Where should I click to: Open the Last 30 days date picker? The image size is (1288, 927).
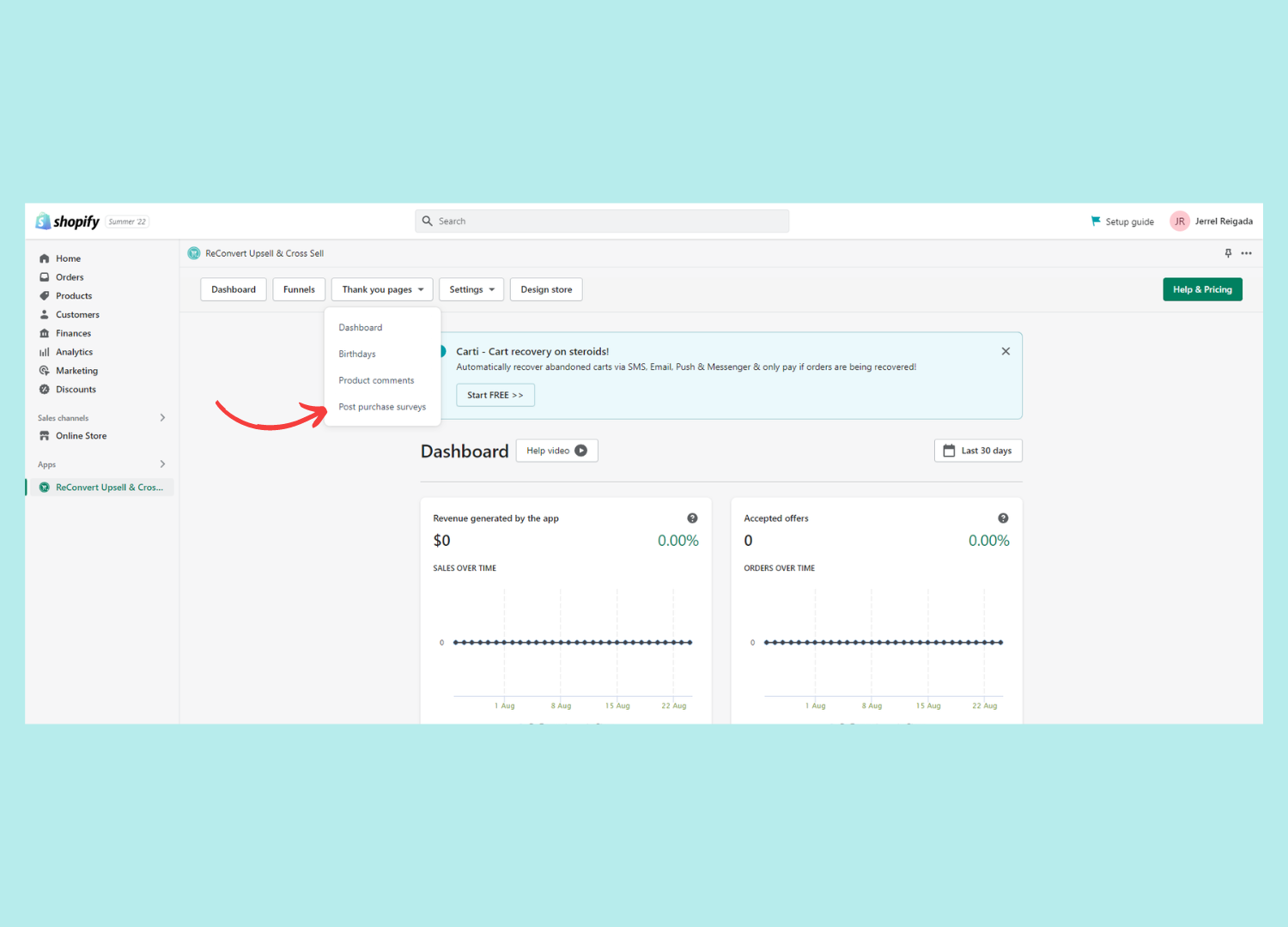(x=978, y=451)
